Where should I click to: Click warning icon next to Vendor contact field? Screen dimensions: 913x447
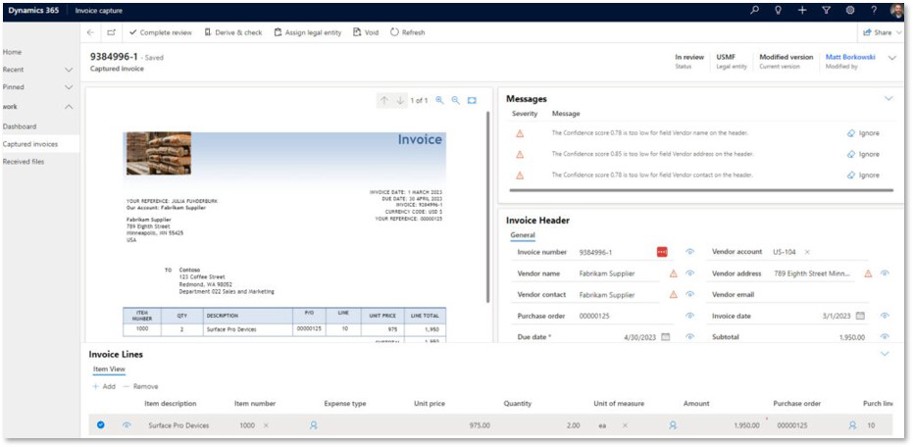tap(673, 295)
